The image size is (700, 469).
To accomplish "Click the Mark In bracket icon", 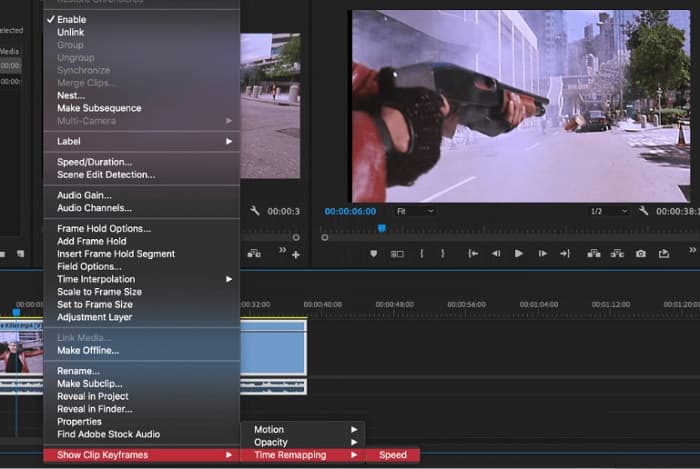I will pos(421,253).
